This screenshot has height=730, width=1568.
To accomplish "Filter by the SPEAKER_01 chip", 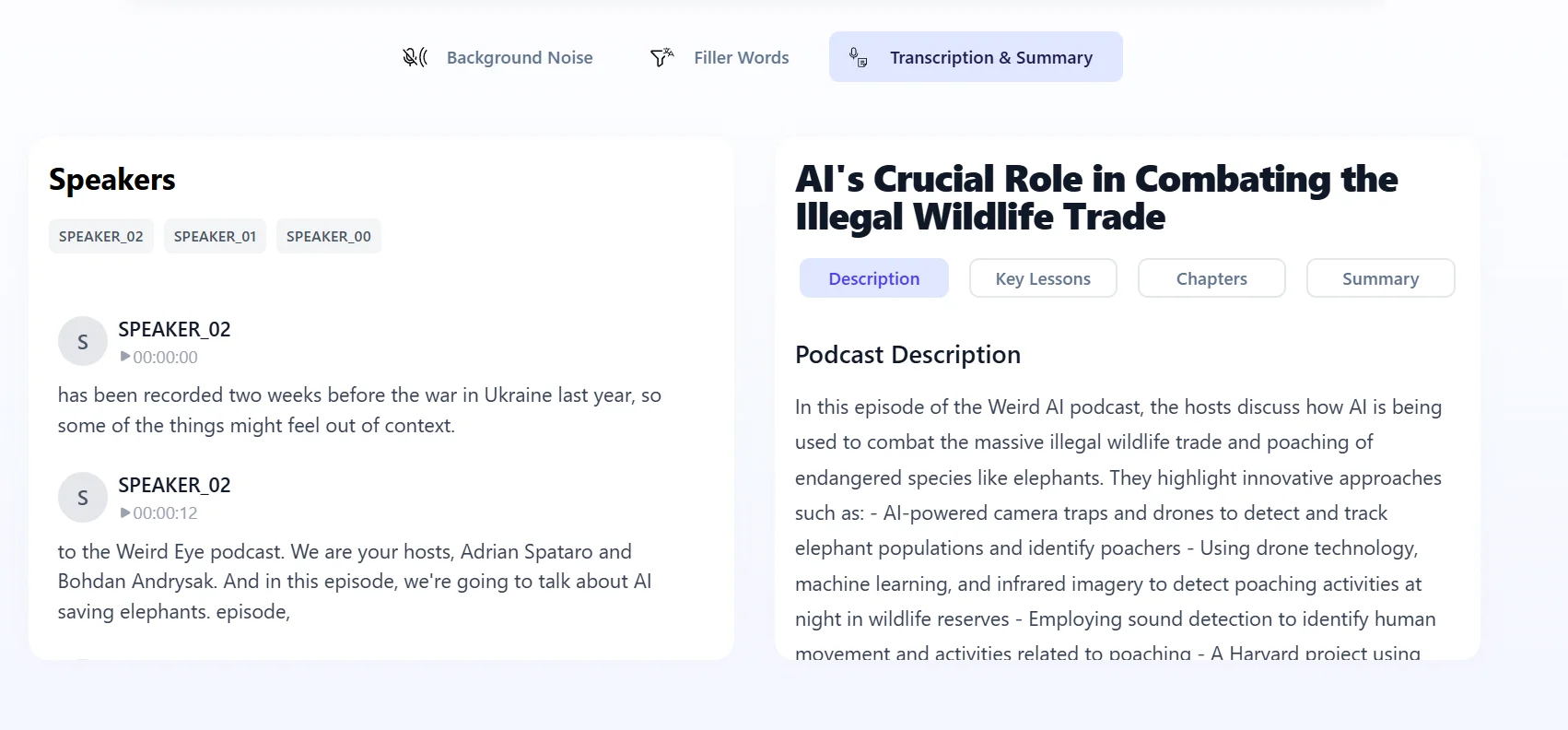I will [215, 236].
